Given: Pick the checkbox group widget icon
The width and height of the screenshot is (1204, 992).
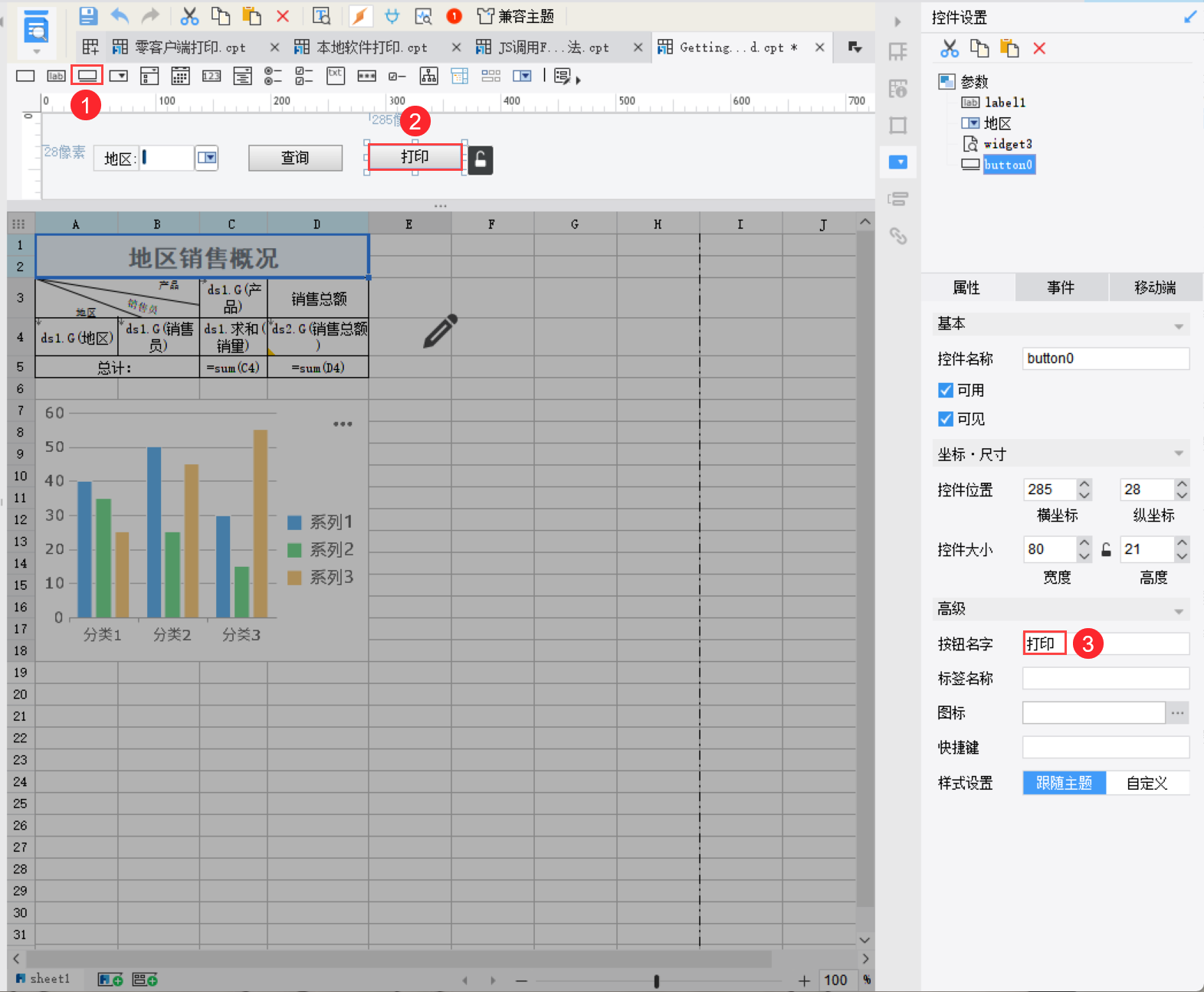Looking at the screenshot, I should (304, 76).
